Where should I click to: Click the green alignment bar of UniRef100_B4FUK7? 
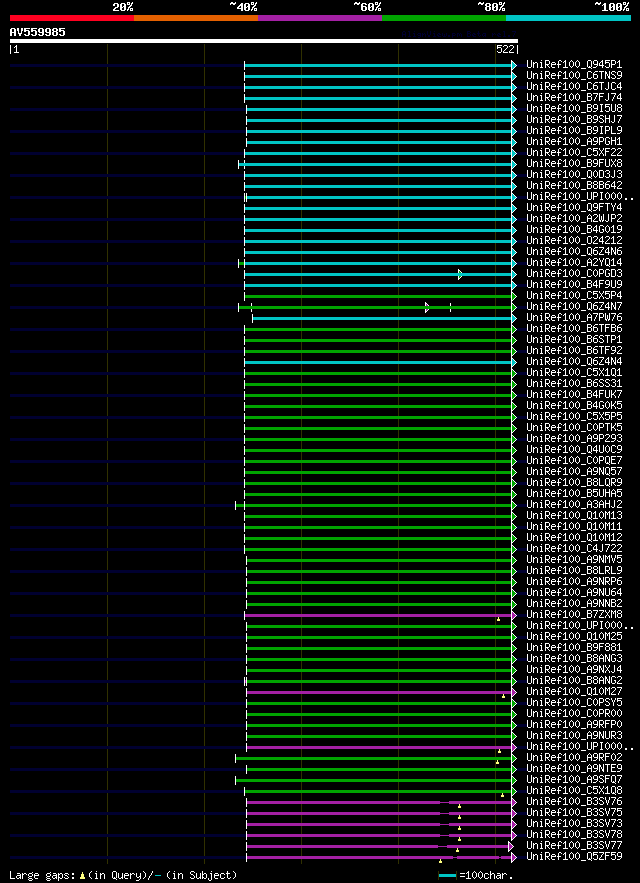378,395
